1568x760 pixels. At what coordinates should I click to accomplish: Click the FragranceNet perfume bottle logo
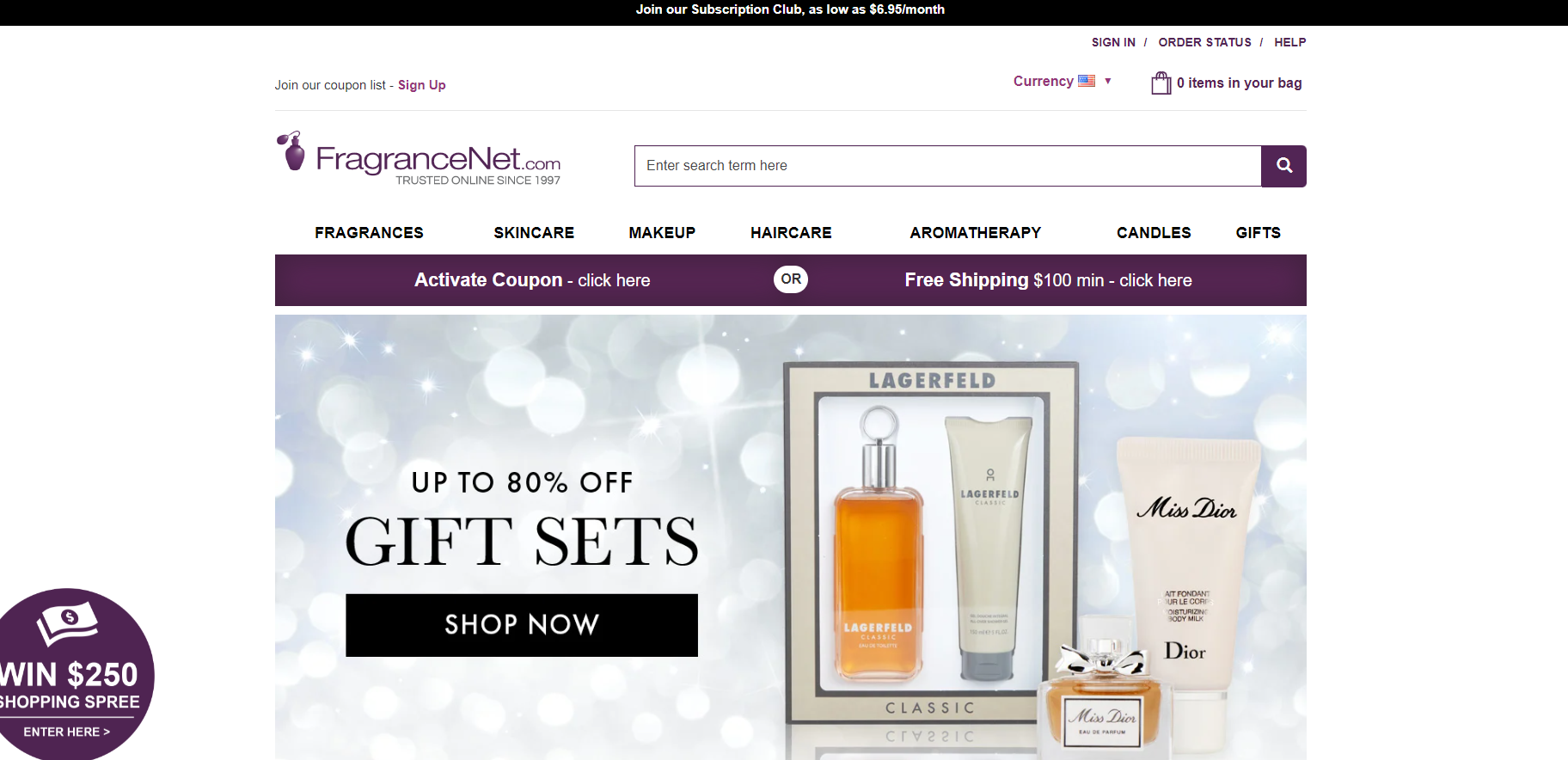point(292,151)
